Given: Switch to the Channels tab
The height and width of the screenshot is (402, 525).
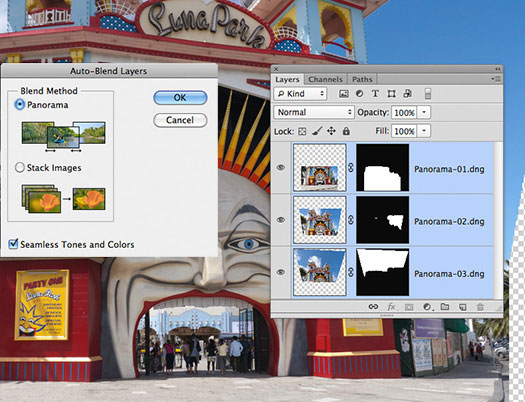Looking at the screenshot, I should coord(325,80).
